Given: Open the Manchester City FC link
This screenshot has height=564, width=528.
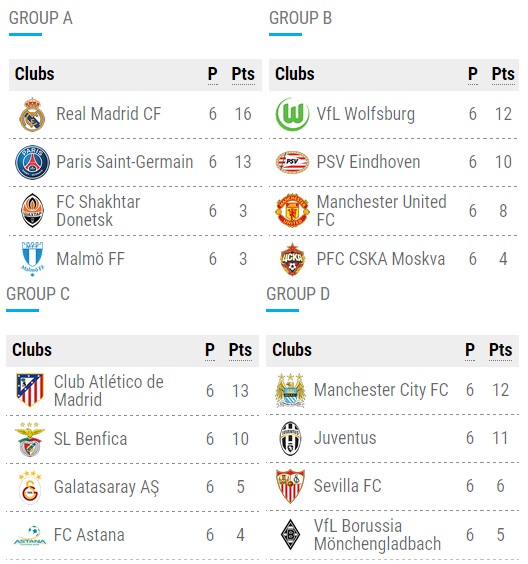Looking at the screenshot, I should (x=381, y=390).
